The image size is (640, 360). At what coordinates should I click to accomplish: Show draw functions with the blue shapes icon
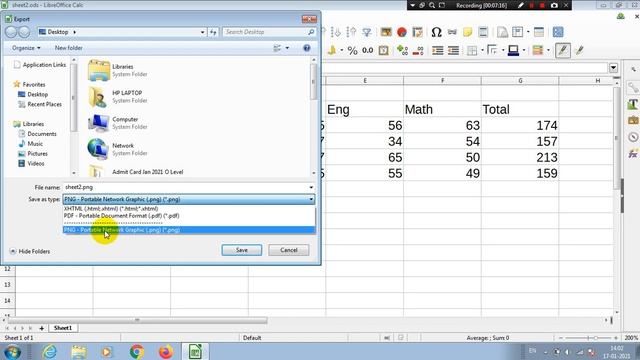tap(558, 32)
